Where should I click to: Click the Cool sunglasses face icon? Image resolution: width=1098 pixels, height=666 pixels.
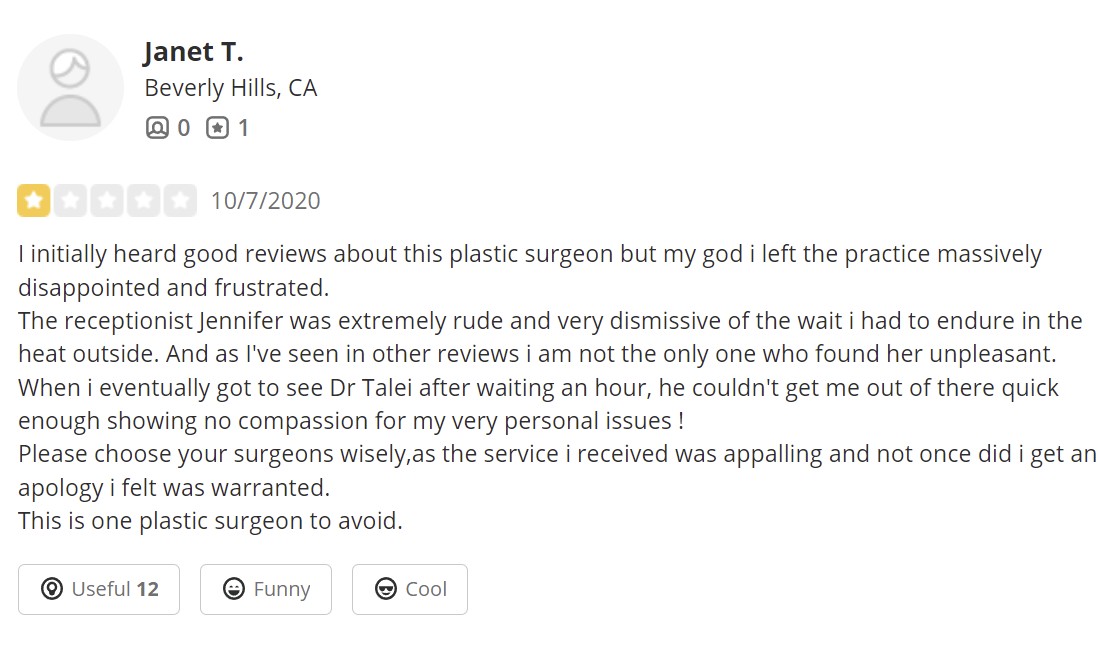coord(386,589)
